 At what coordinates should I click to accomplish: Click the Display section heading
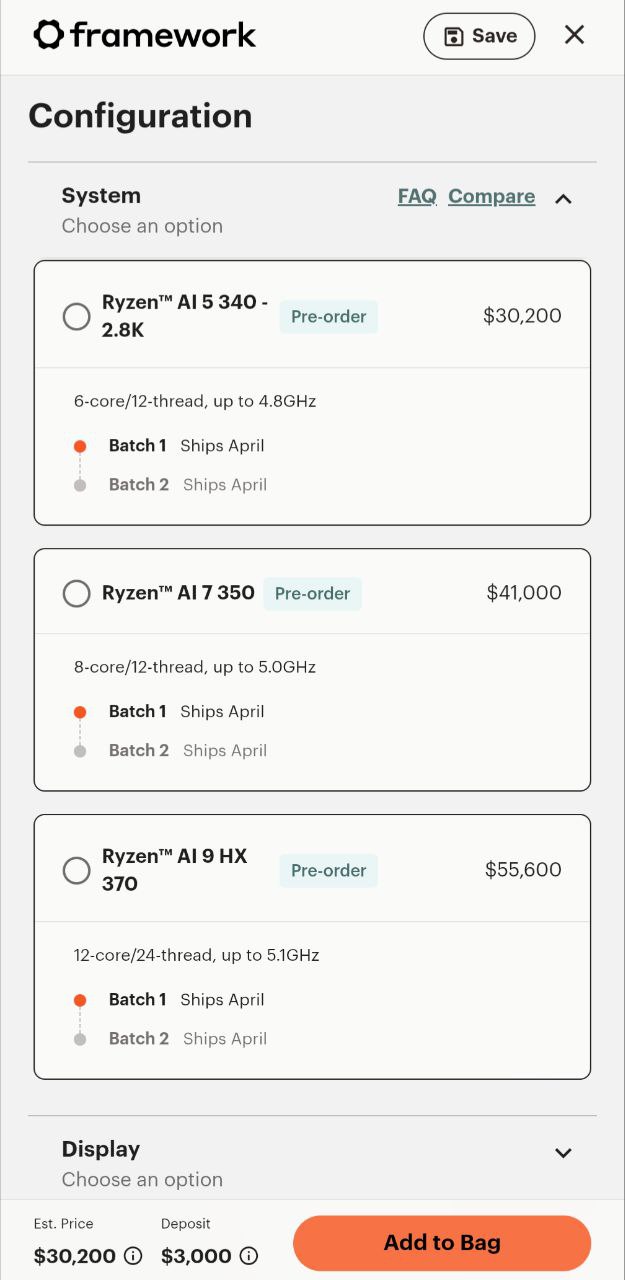click(101, 1149)
